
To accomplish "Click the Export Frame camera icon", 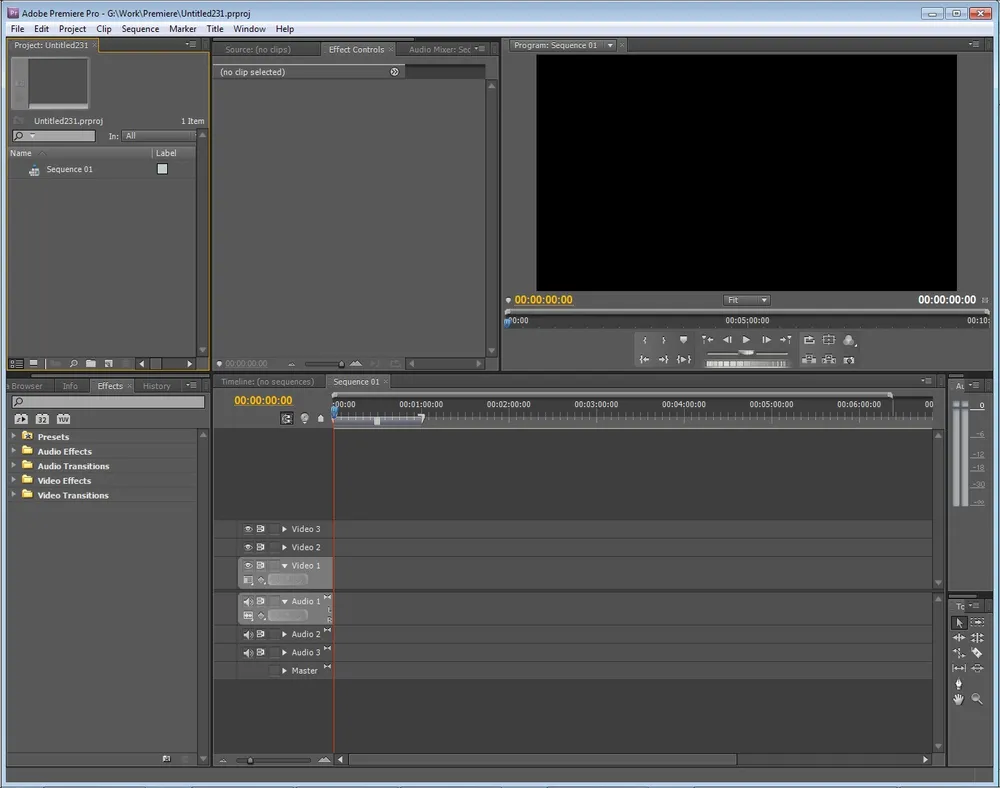I will coord(849,359).
